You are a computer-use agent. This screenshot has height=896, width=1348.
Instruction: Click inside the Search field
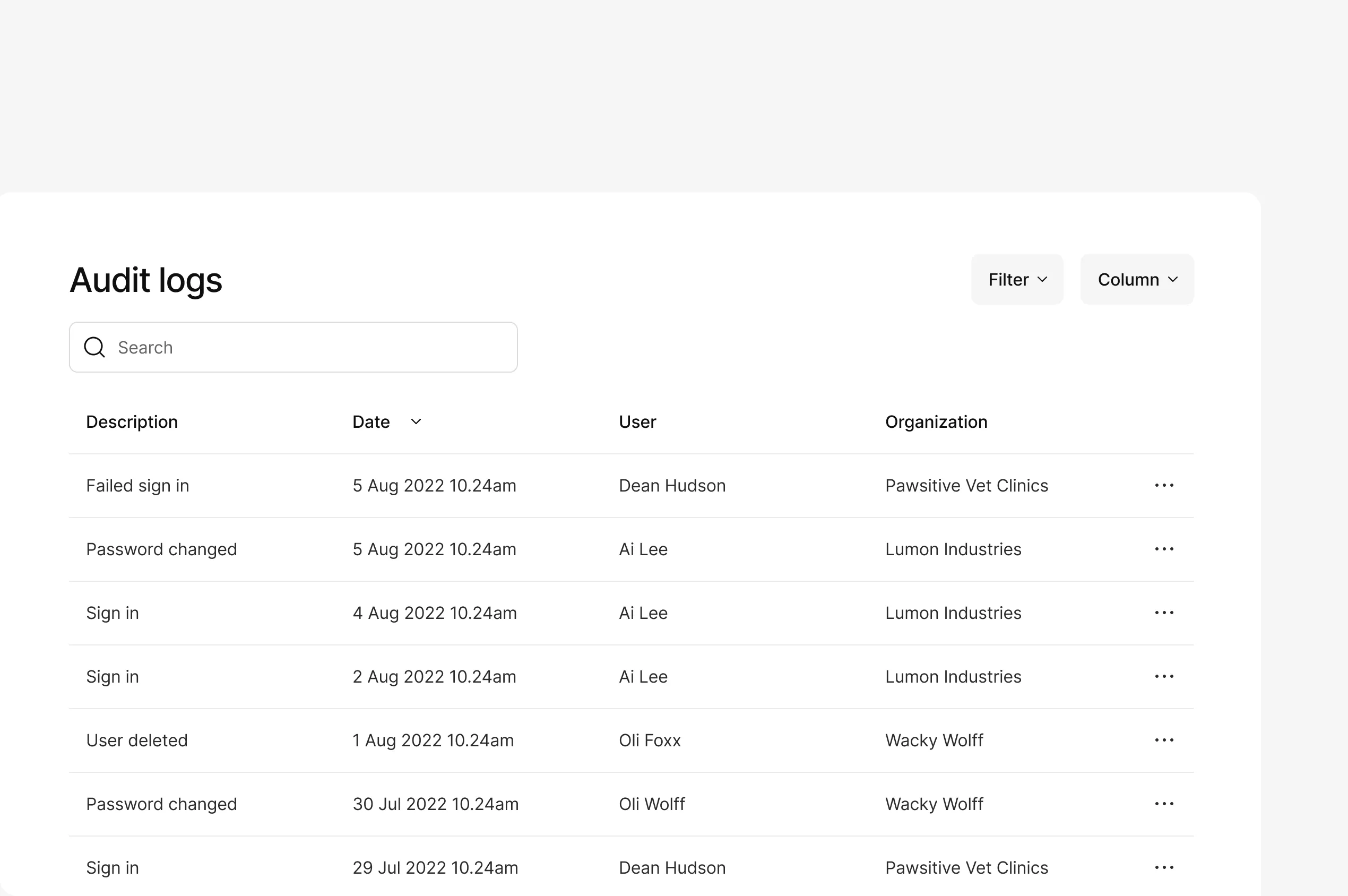[293, 347]
